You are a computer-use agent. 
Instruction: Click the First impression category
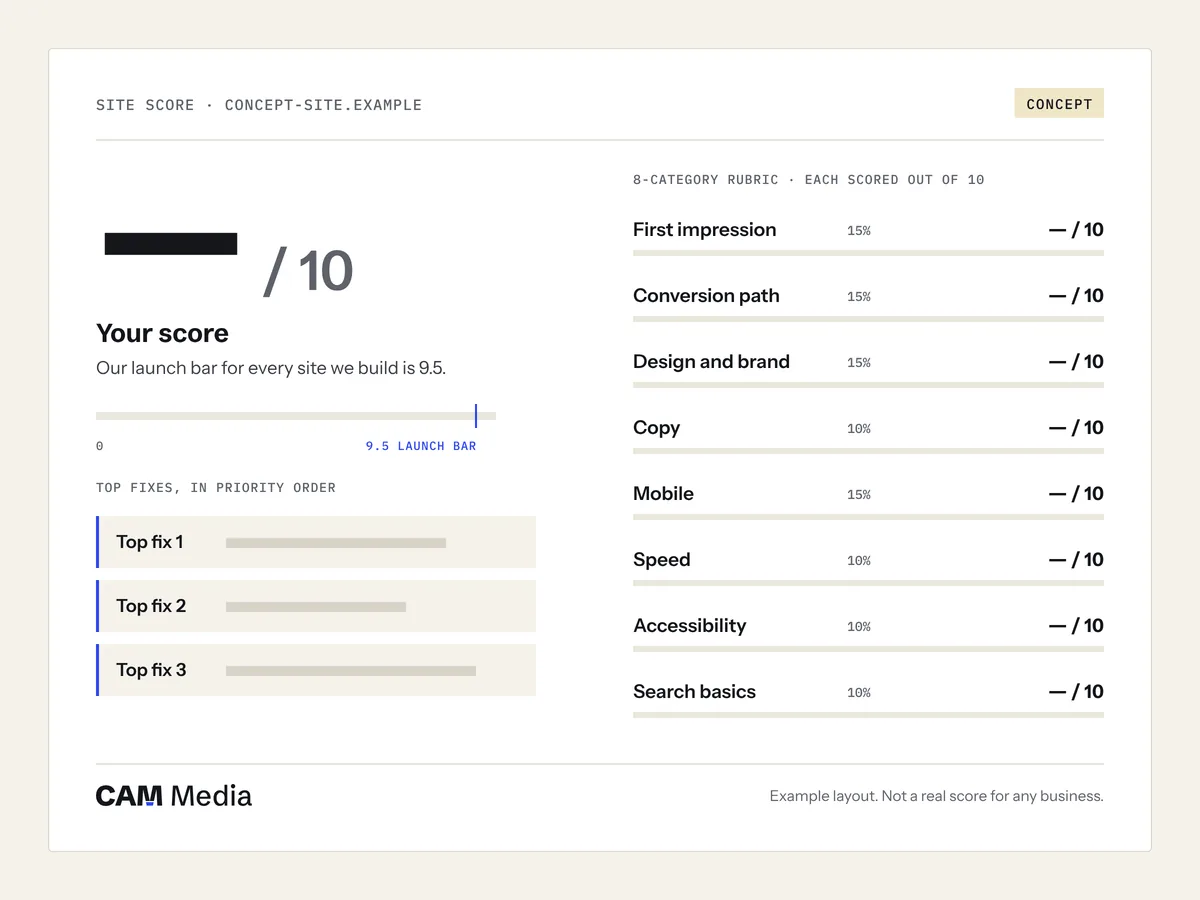[704, 230]
